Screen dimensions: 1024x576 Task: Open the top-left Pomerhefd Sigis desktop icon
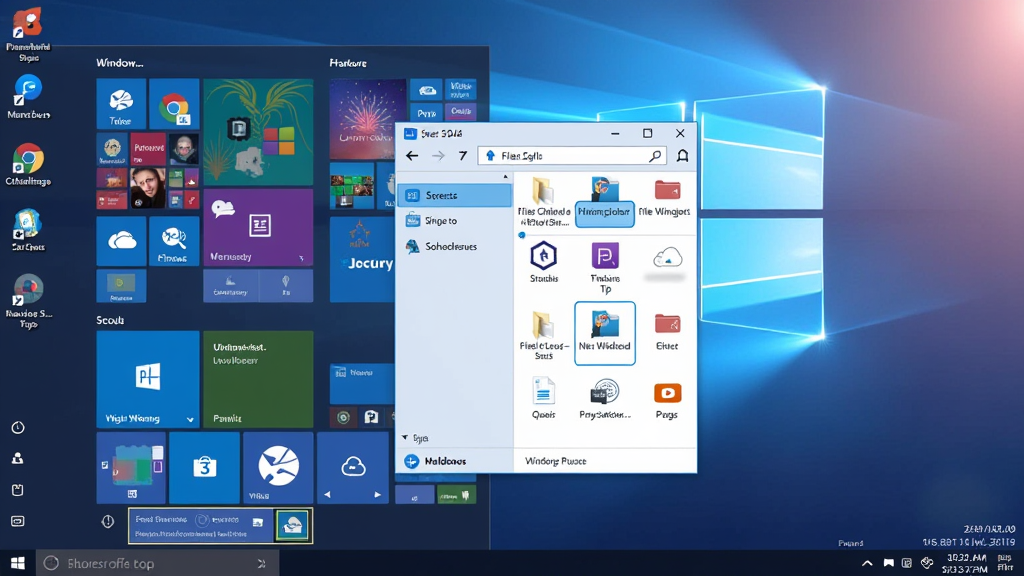[28, 35]
